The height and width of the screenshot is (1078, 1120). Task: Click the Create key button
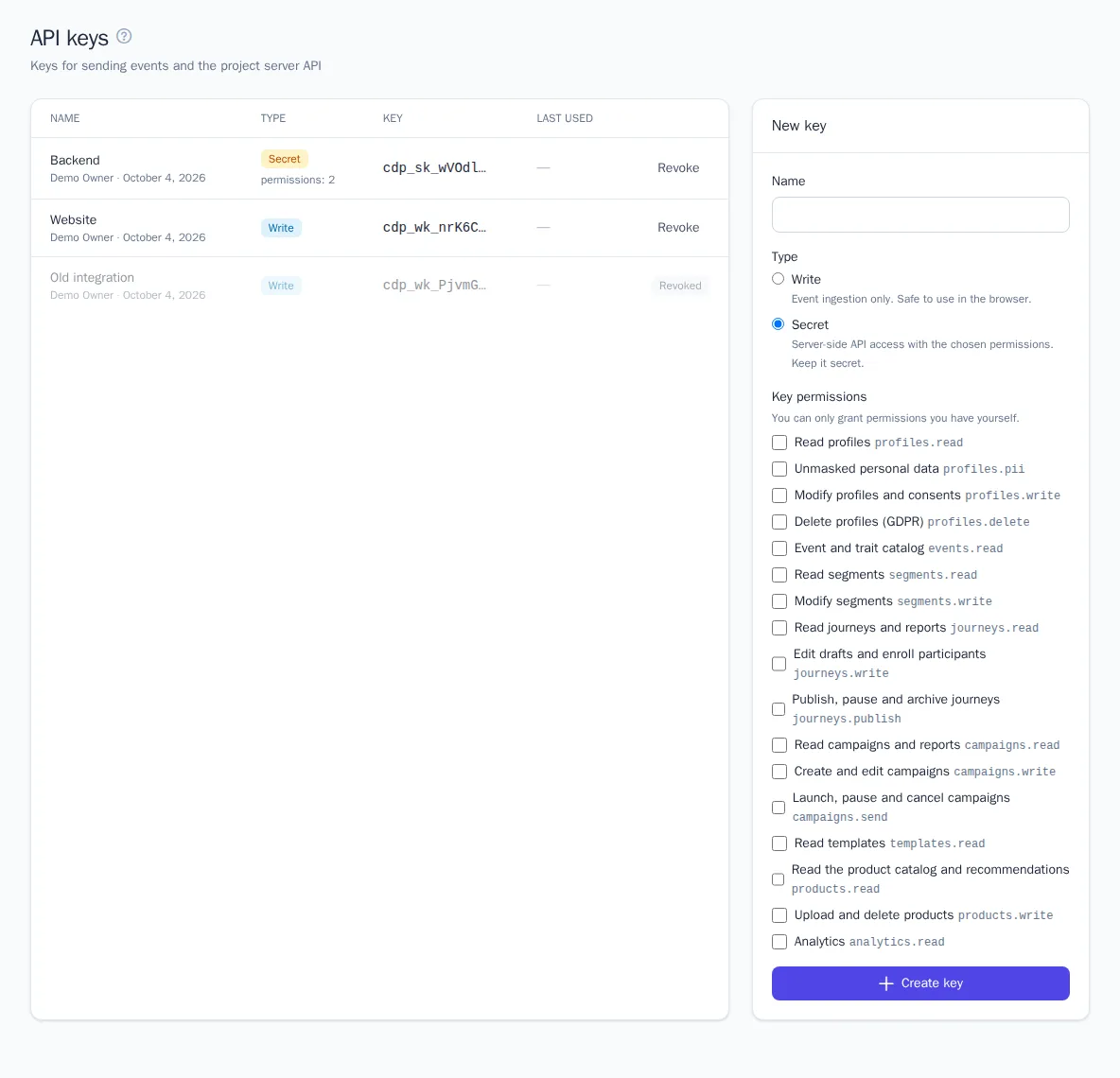pyautogui.click(x=920, y=983)
